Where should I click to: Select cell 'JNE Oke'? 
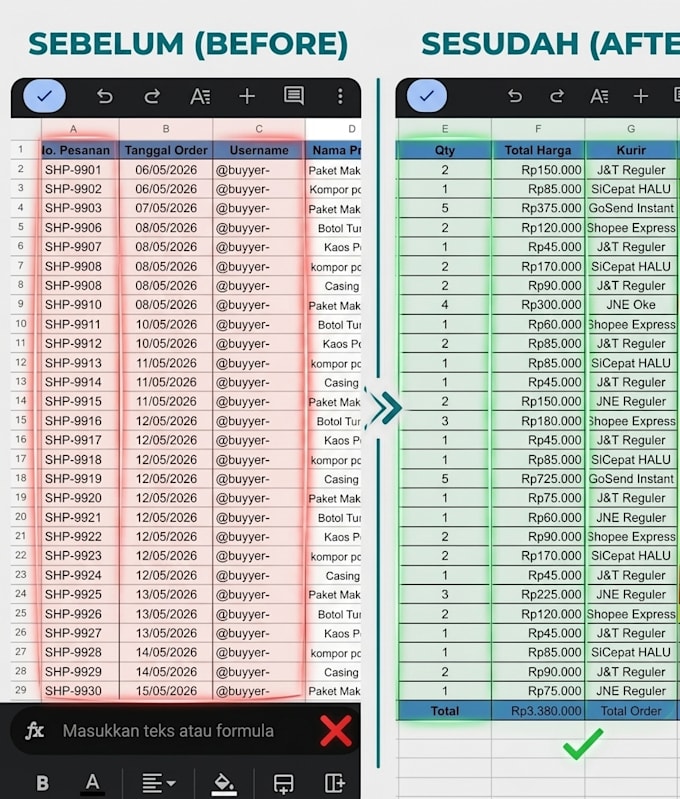pyautogui.click(x=631, y=305)
